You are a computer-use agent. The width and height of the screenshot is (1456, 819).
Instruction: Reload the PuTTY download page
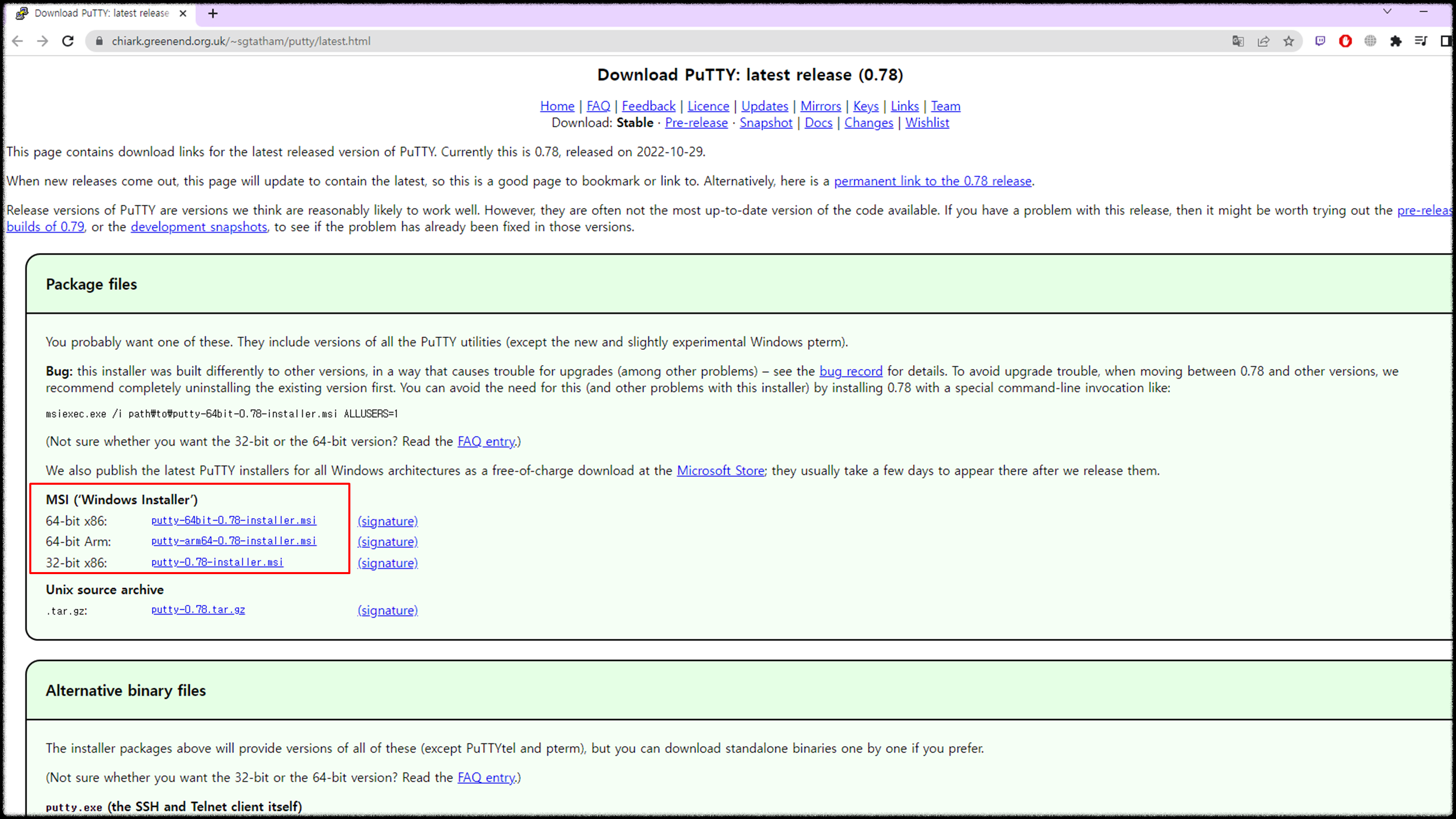[68, 41]
